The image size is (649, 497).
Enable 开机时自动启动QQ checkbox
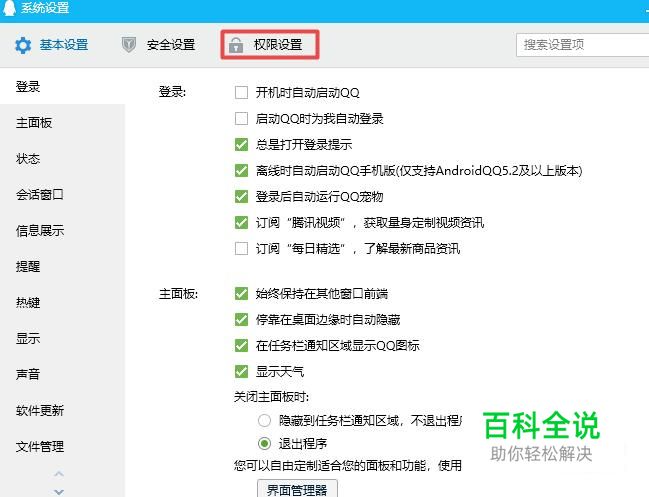pos(241,92)
